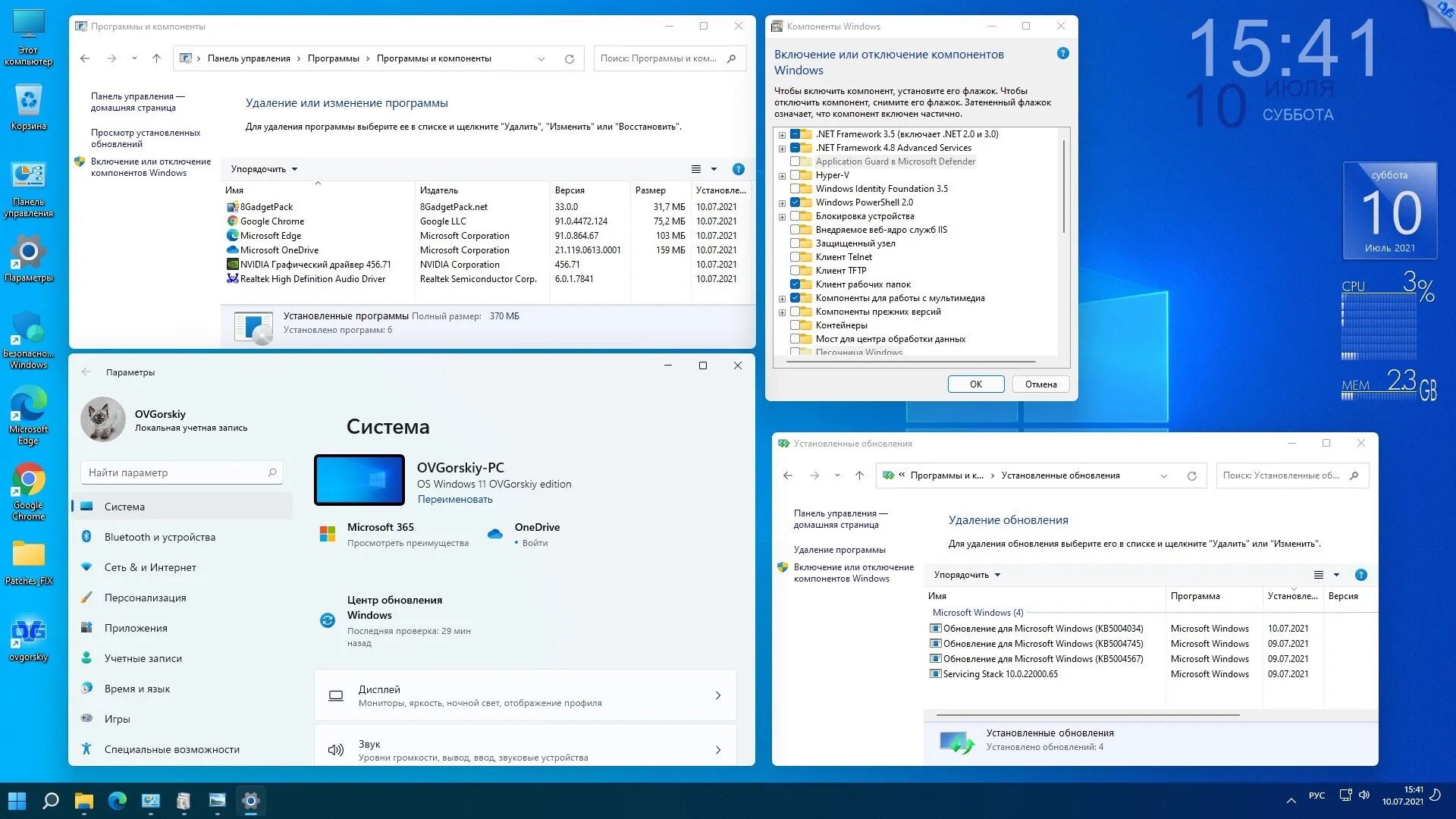Click the Отмена button in Windows components dialog
This screenshot has height=819, width=1456.
[x=1039, y=384]
